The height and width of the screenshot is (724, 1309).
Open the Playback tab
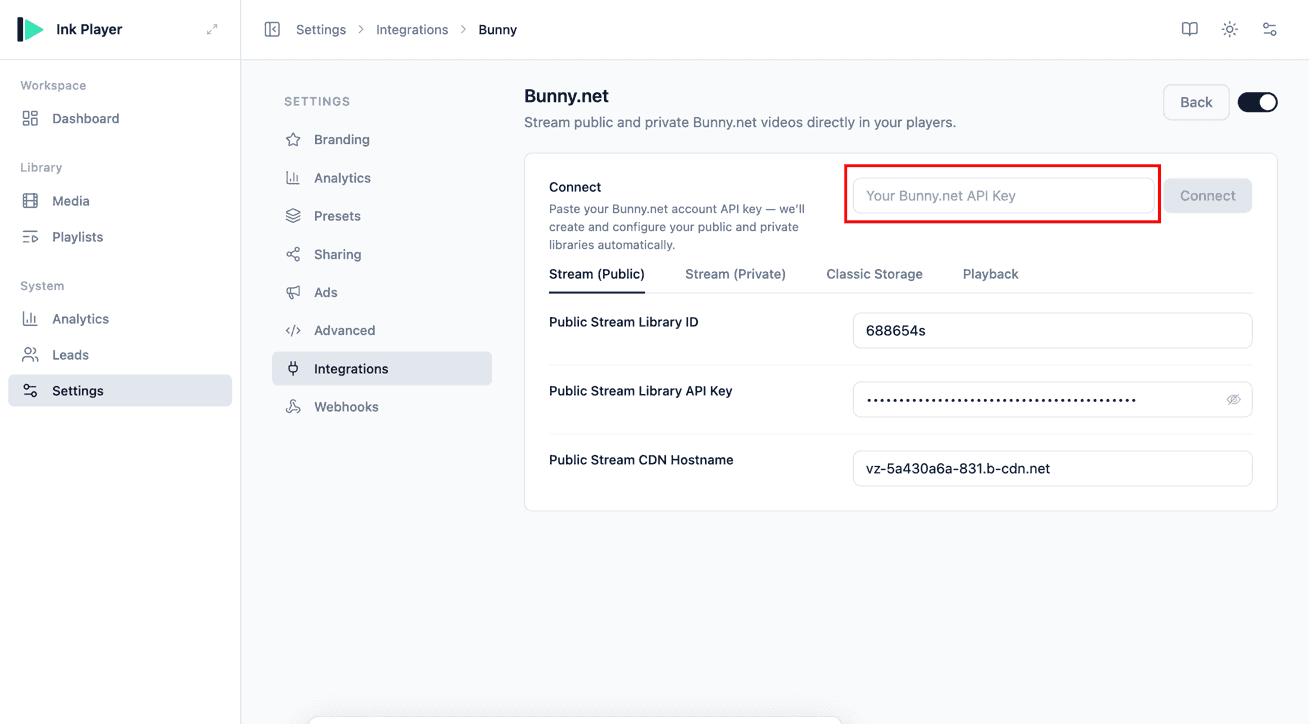[990, 274]
